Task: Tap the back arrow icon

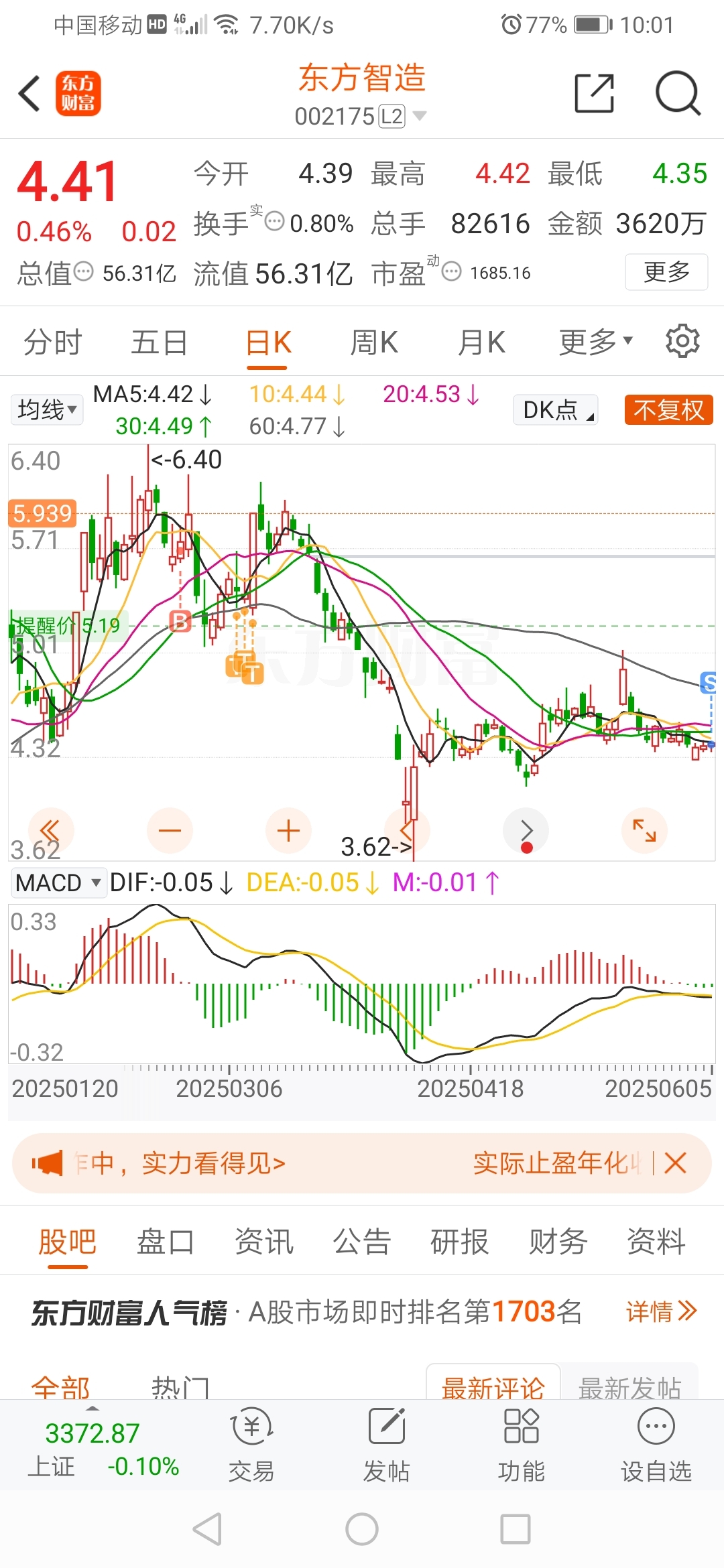Action: pos(30,93)
